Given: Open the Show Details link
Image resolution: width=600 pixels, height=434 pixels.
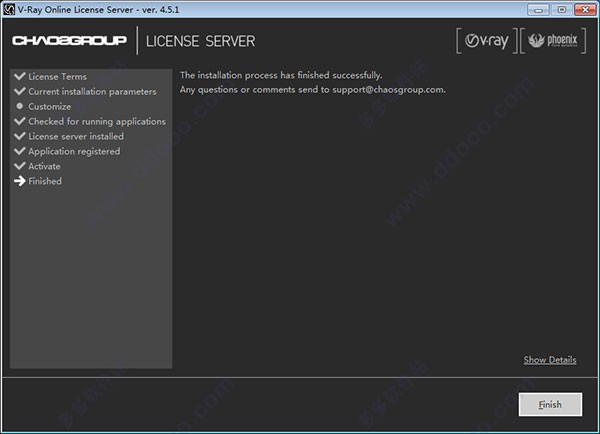Looking at the screenshot, I should point(549,360).
